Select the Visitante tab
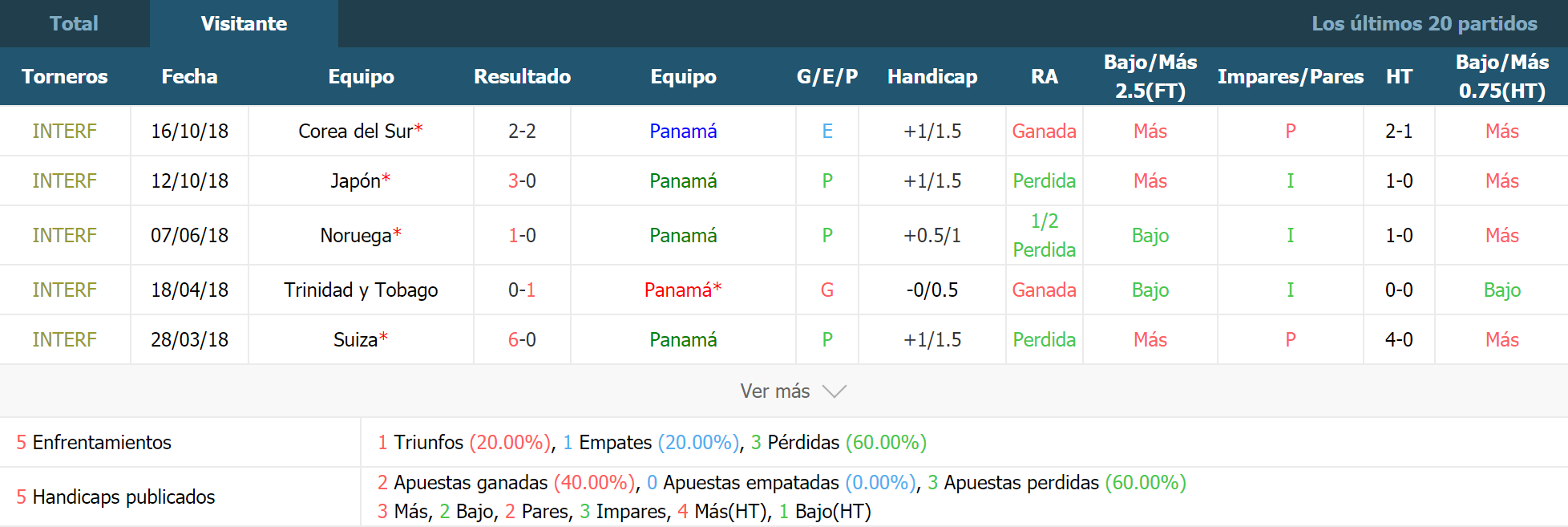This screenshot has height=527, width=1568. pyautogui.click(x=244, y=23)
